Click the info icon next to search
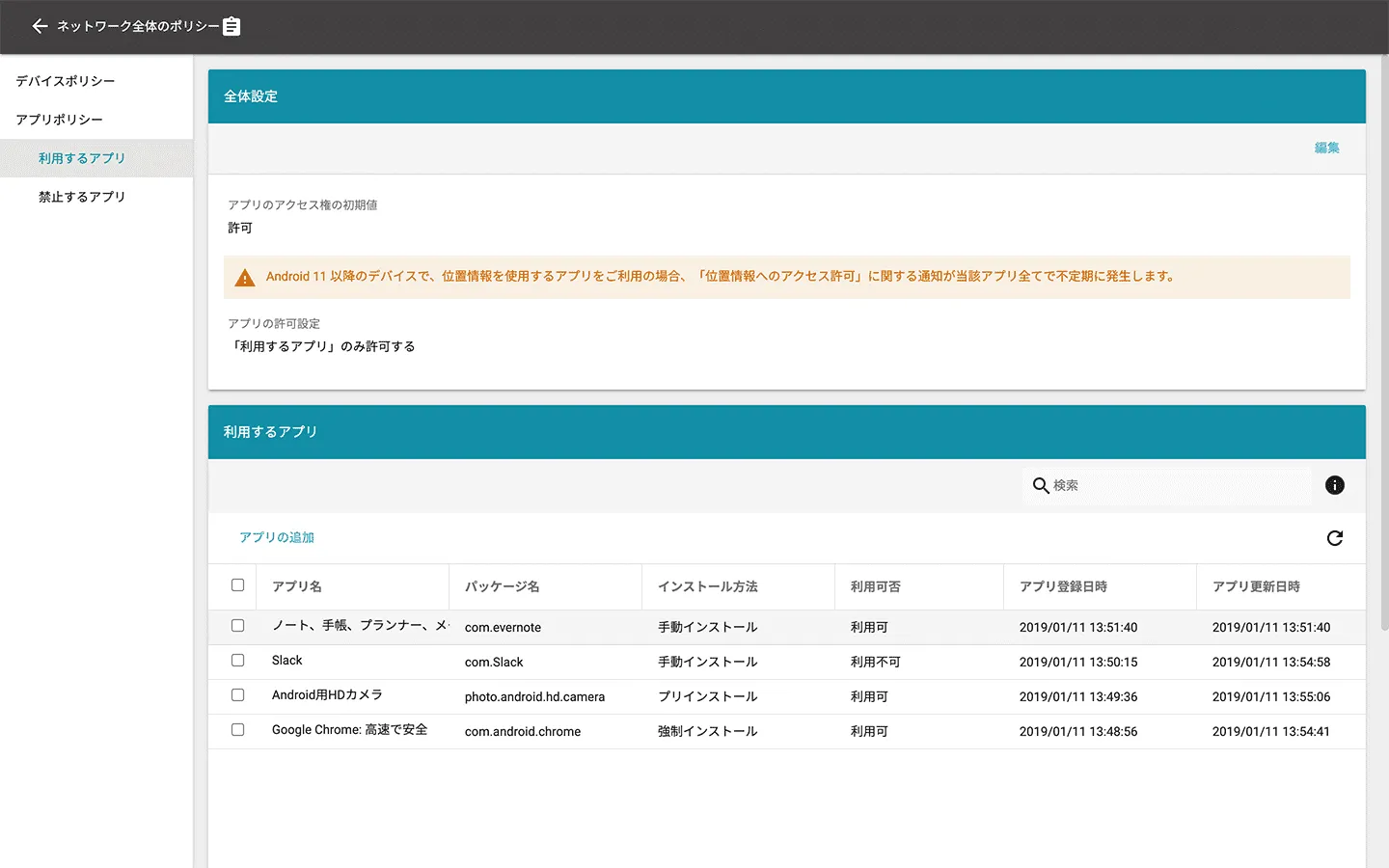 pos(1335,485)
